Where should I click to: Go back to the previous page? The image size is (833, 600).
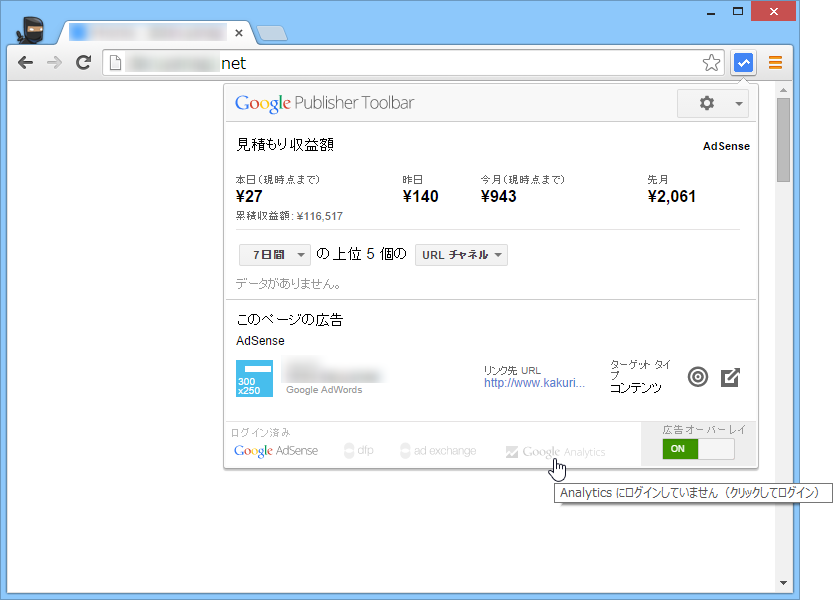[25, 62]
